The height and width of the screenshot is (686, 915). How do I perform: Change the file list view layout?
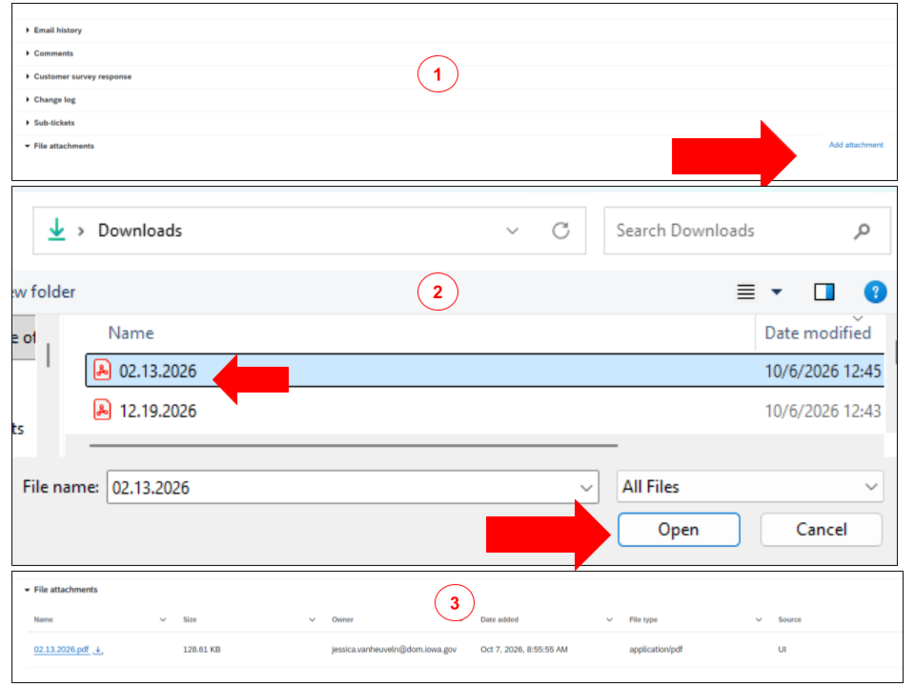click(746, 292)
